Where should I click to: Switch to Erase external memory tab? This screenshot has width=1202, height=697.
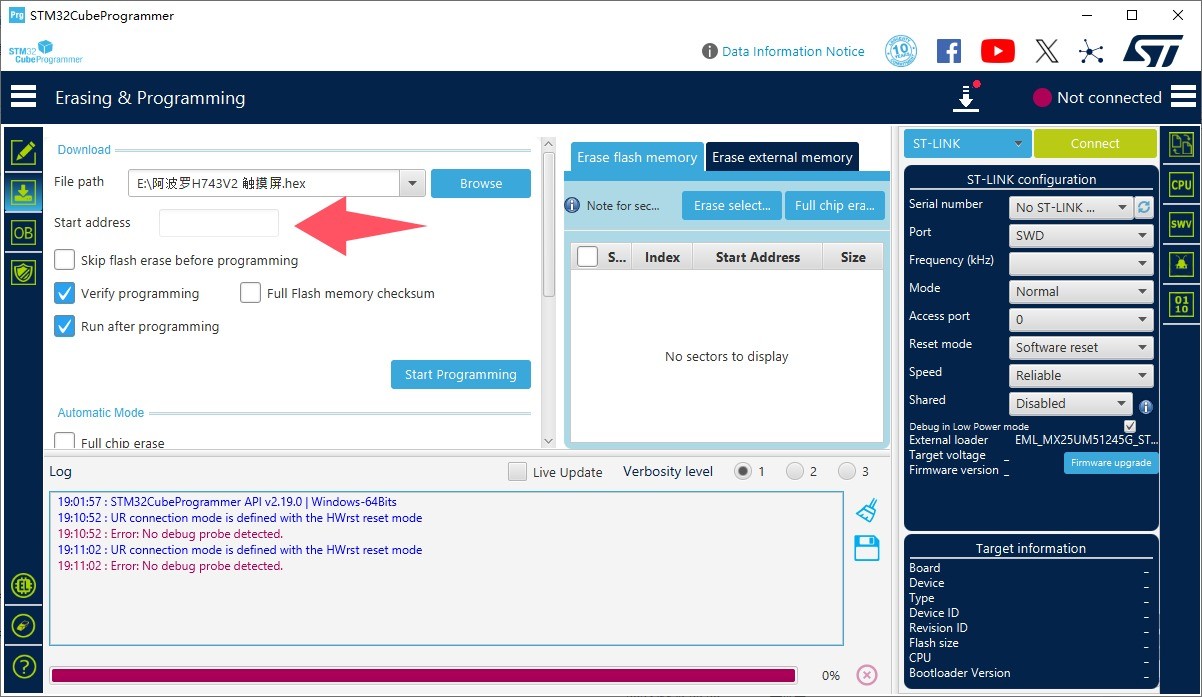(781, 157)
